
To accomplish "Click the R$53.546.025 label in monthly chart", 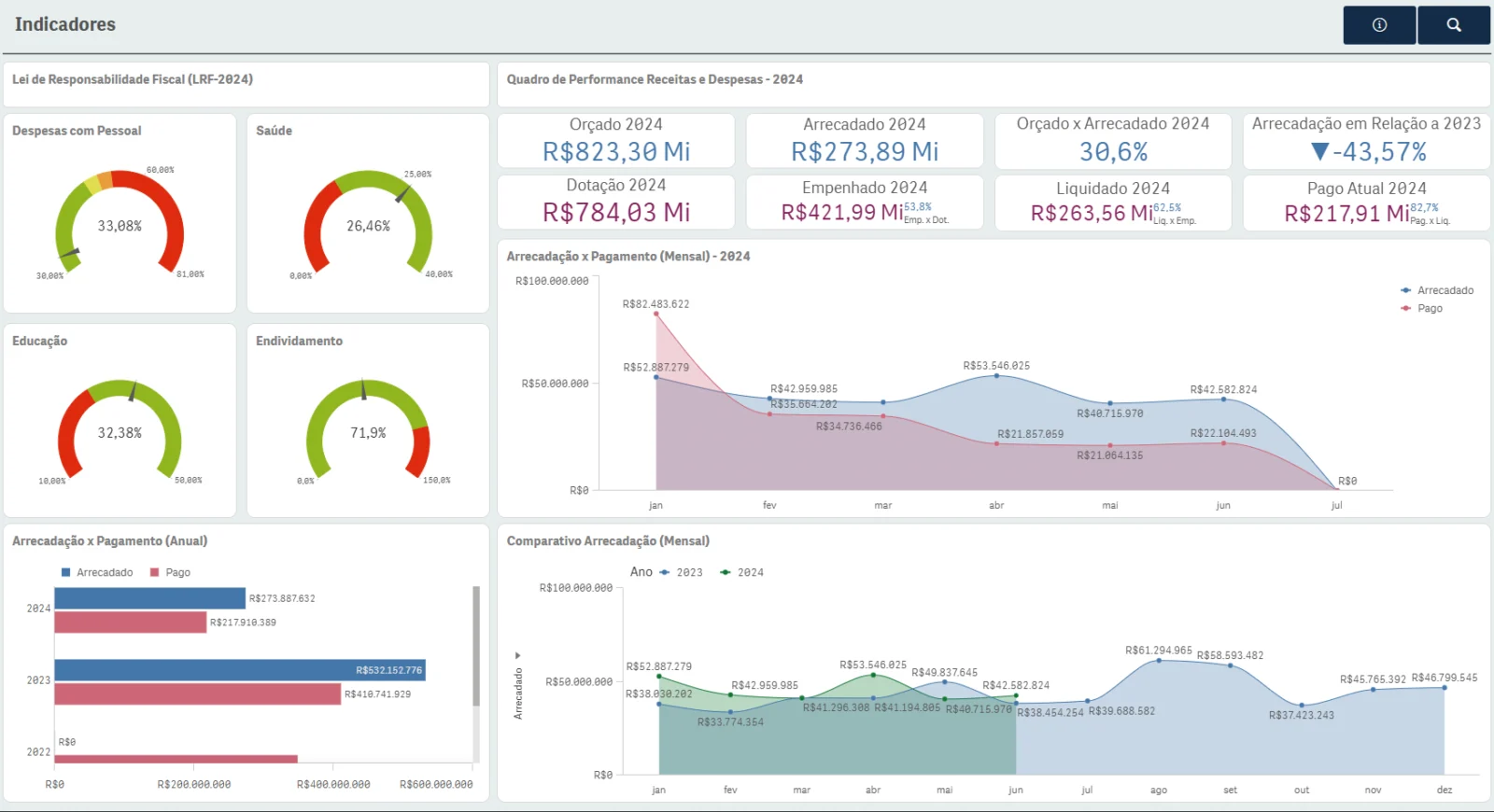I will pyautogui.click(x=996, y=366).
